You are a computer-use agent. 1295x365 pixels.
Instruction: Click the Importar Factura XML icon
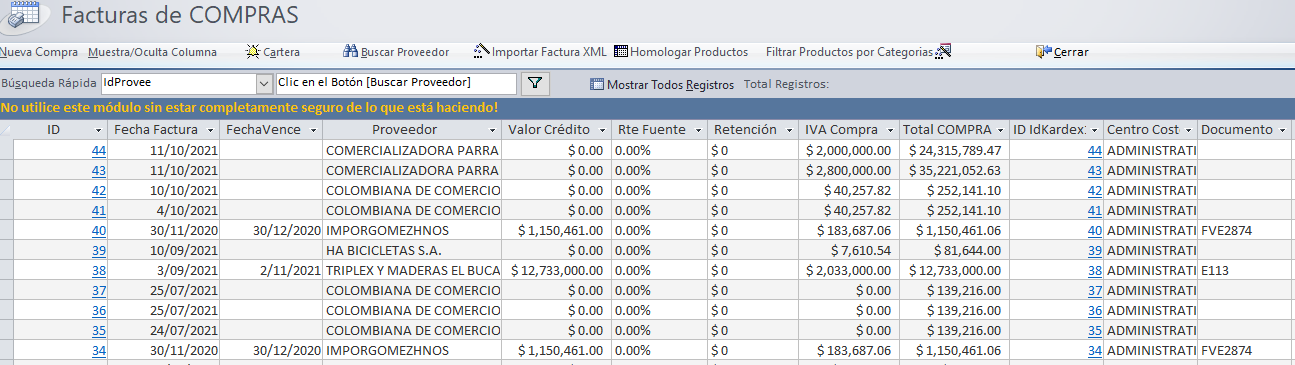[x=481, y=52]
